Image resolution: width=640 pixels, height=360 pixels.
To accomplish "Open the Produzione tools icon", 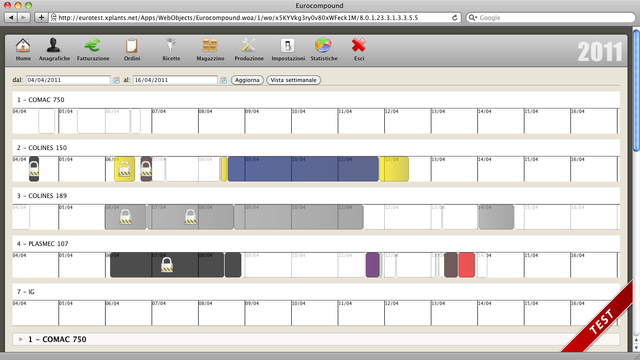I will 249,45.
